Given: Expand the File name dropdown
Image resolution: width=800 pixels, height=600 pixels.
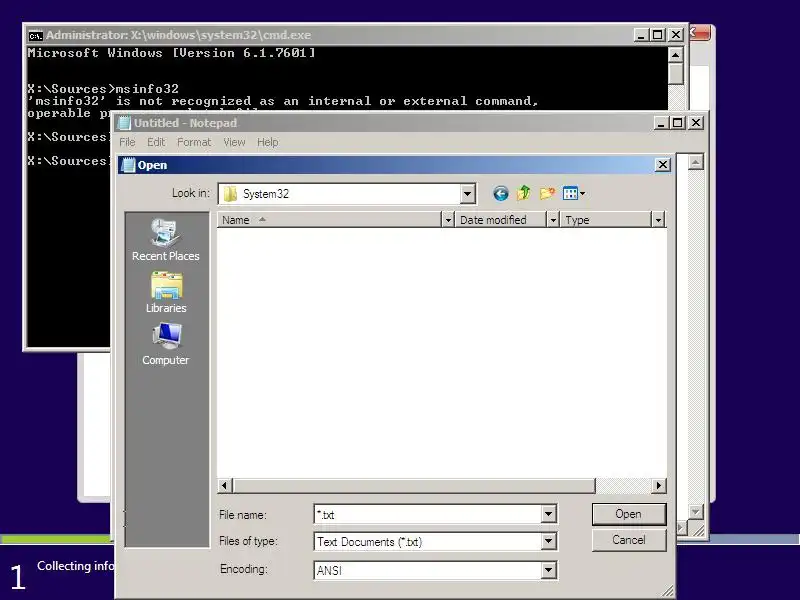Looking at the screenshot, I should click(x=548, y=514).
